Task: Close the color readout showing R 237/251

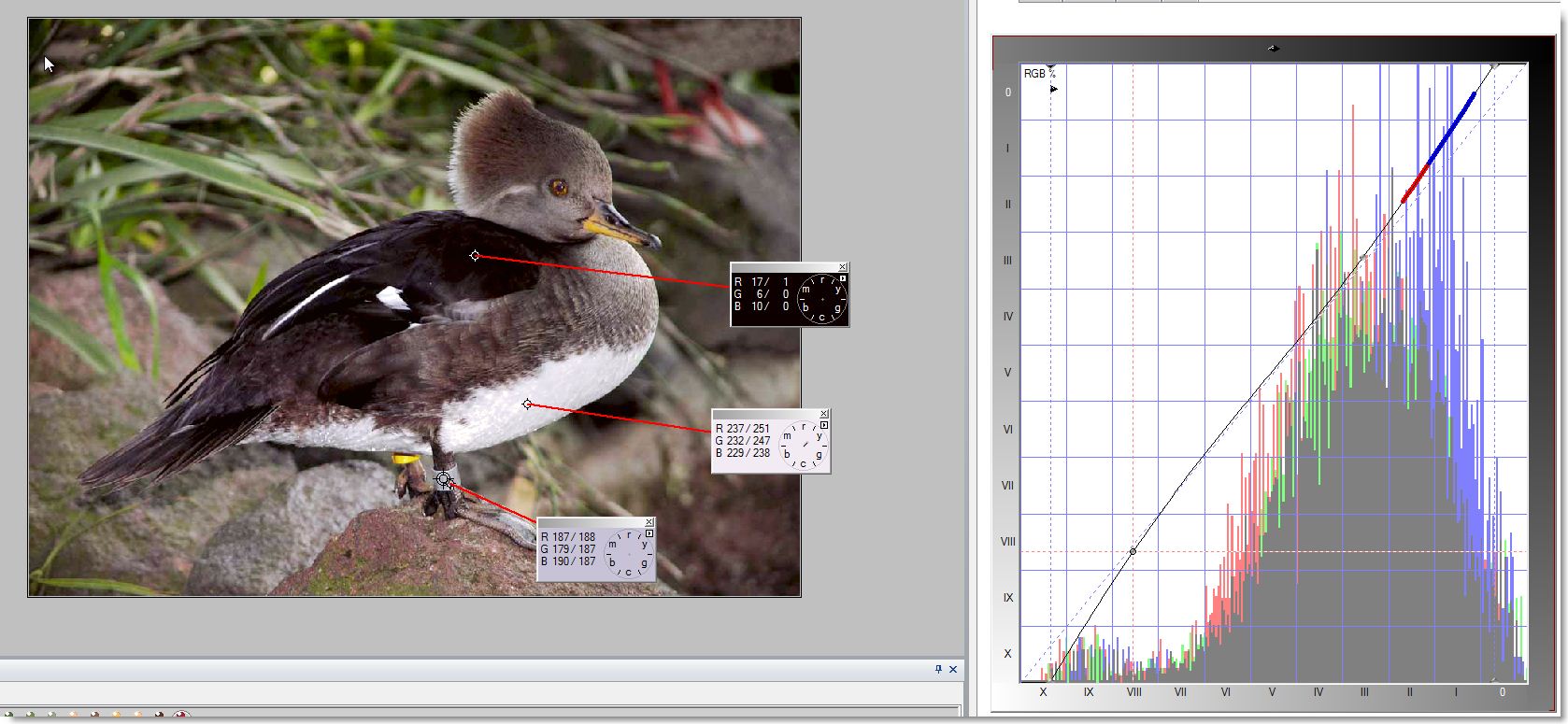Action: (824, 414)
